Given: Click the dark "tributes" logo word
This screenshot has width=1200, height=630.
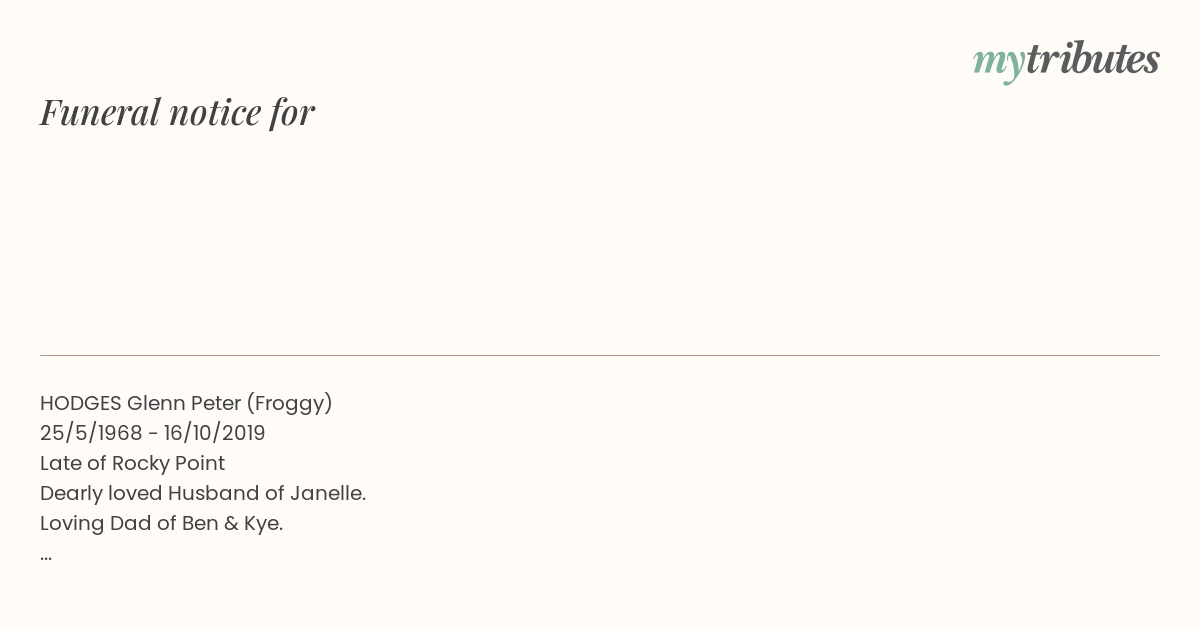Looking at the screenshot, I should (1093, 59).
